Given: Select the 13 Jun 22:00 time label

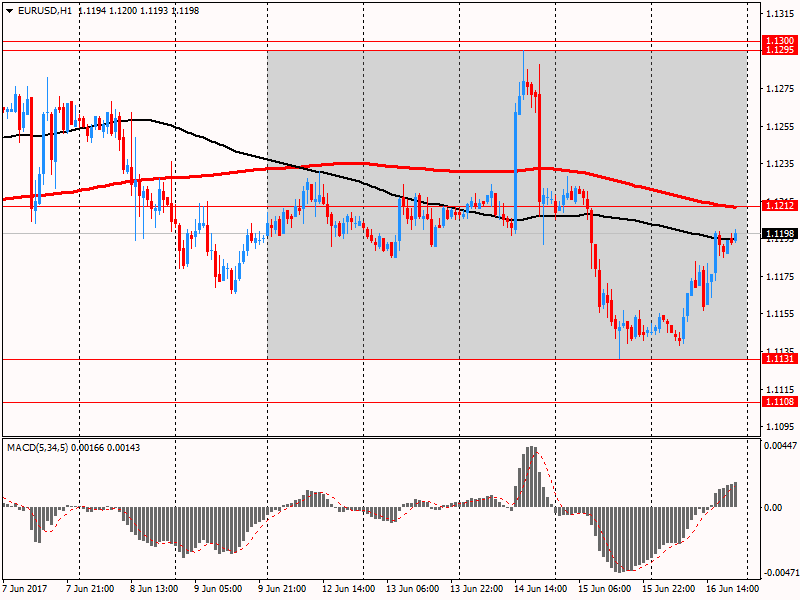Looking at the screenshot, I should click(477, 589).
